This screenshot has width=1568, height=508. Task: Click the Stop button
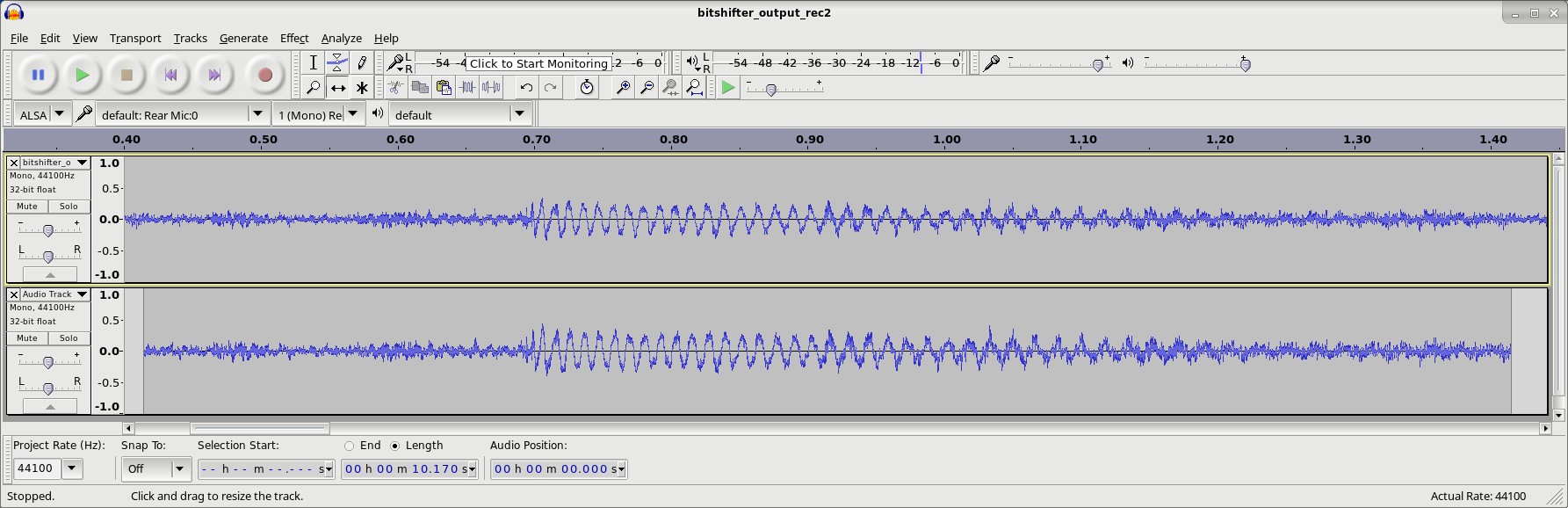click(x=126, y=76)
